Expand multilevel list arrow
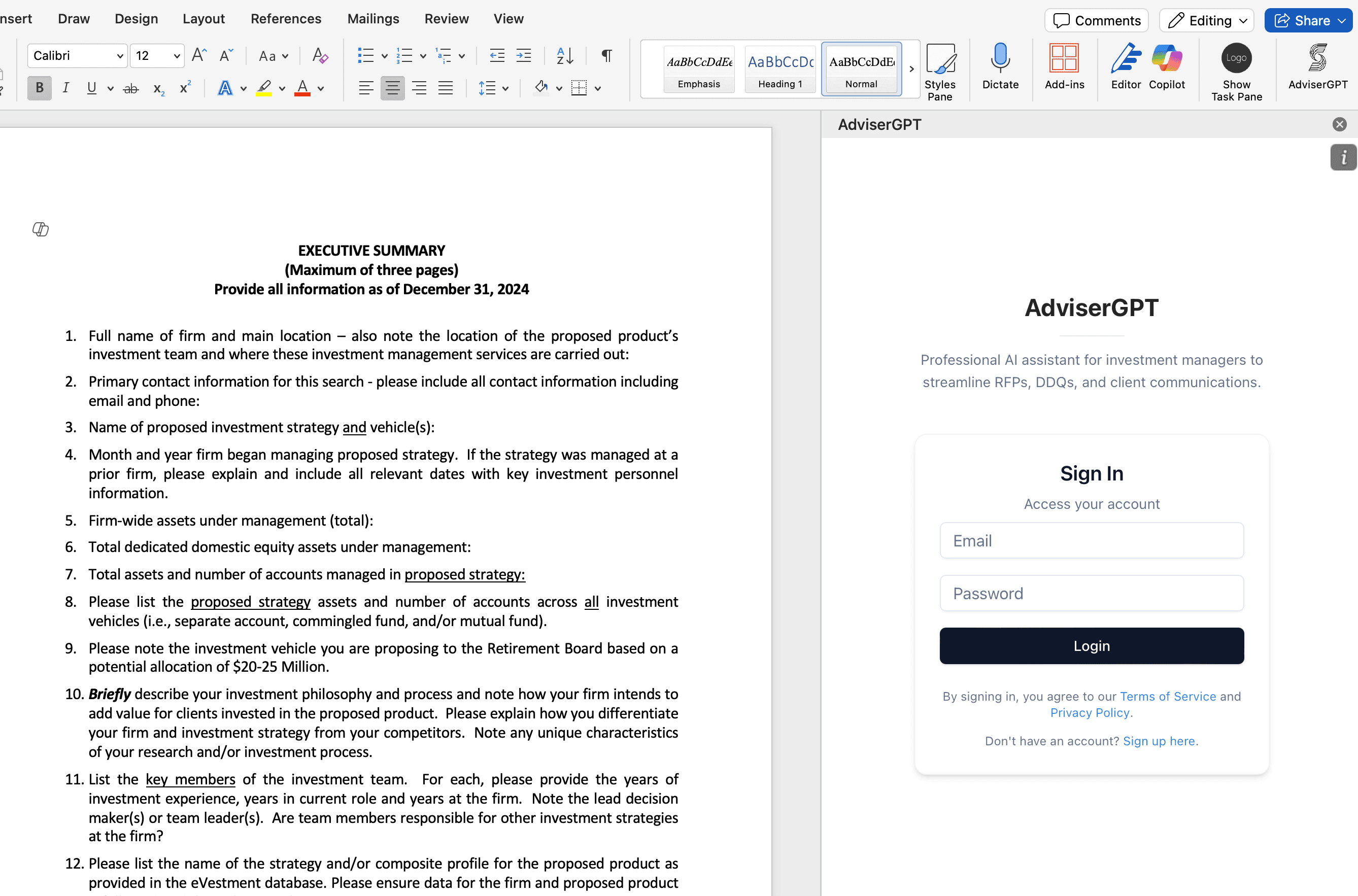Screen dimensions: 1358x896 click(x=462, y=56)
